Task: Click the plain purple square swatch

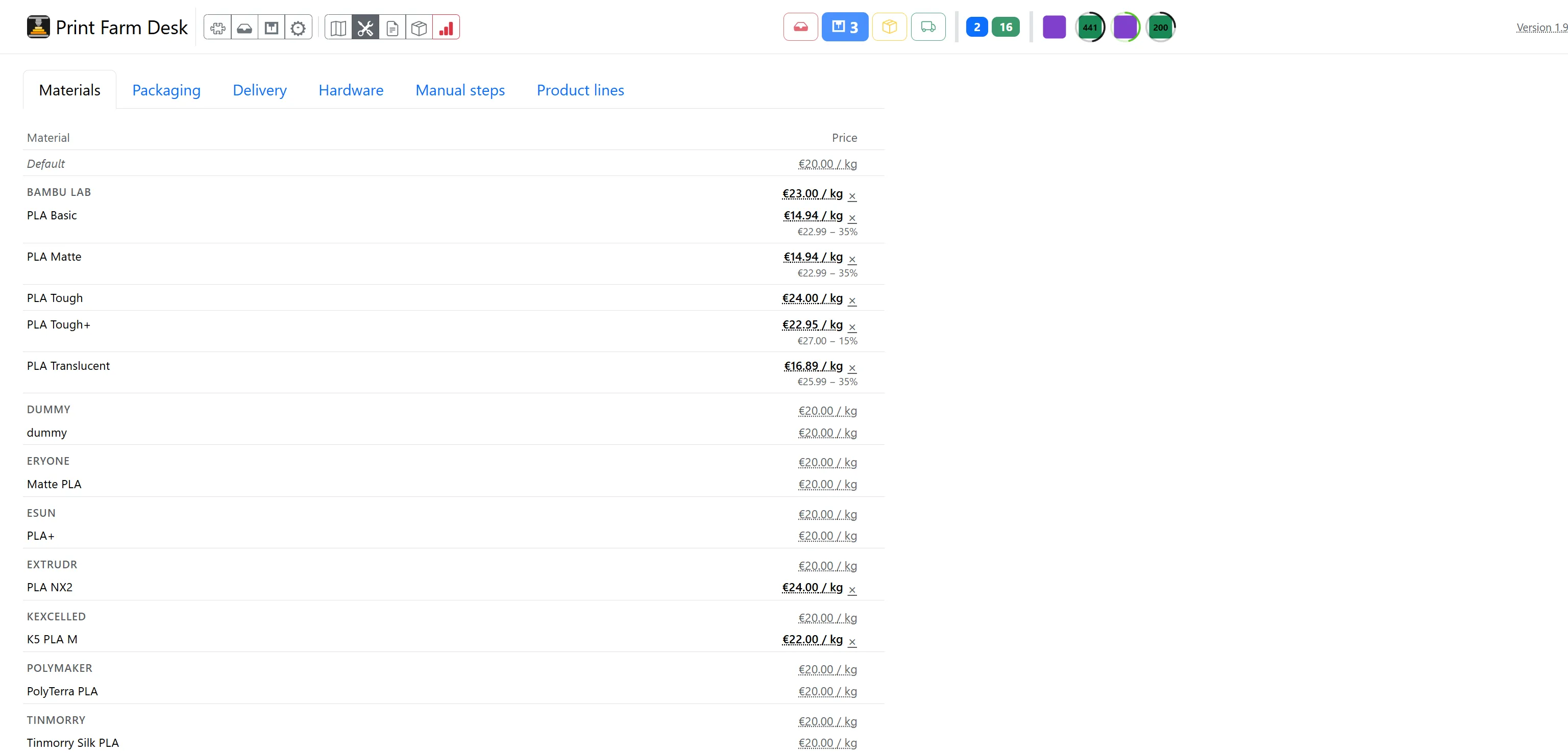Action: (x=1054, y=27)
